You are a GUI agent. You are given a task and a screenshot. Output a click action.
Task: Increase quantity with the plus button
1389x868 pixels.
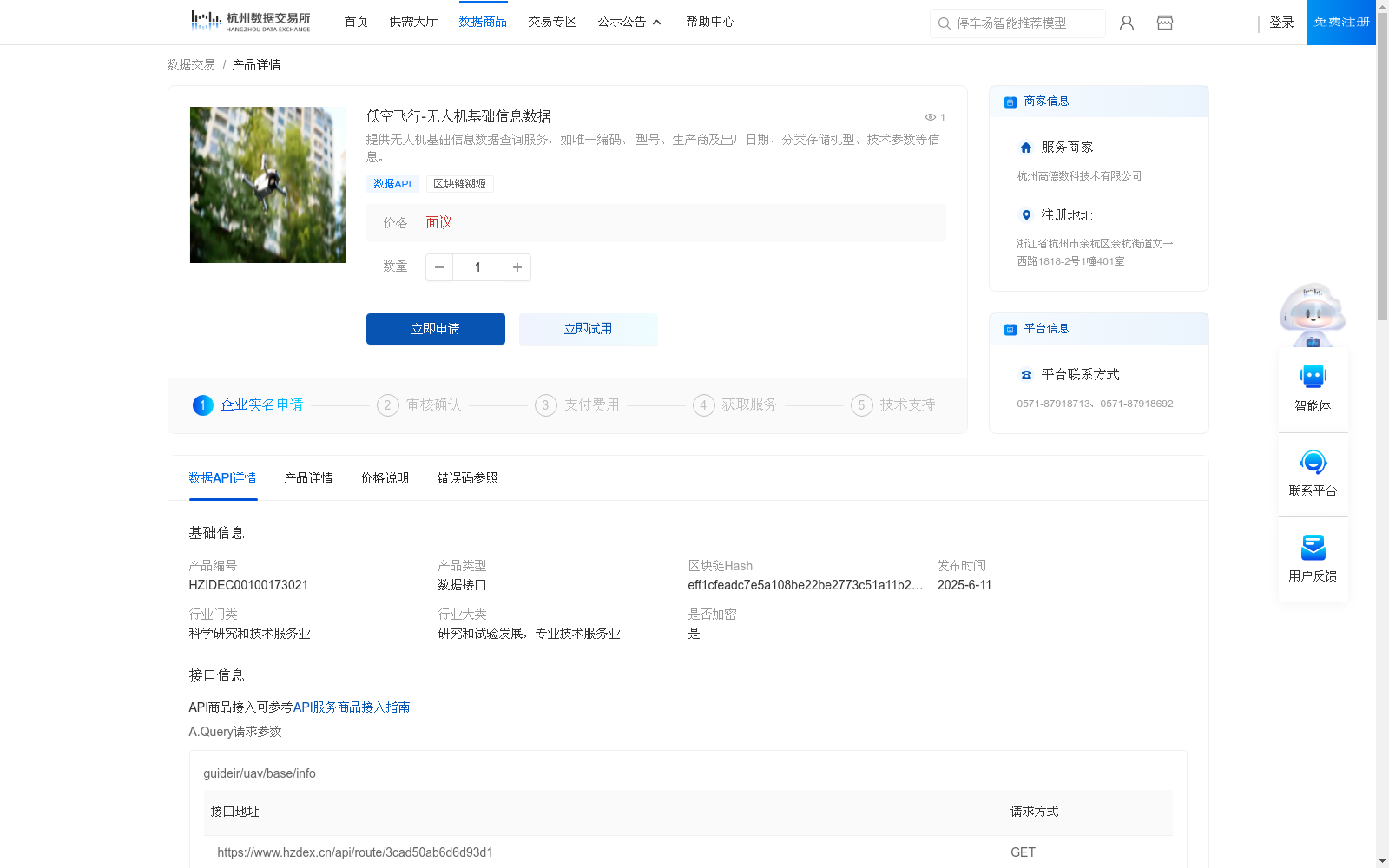(517, 267)
